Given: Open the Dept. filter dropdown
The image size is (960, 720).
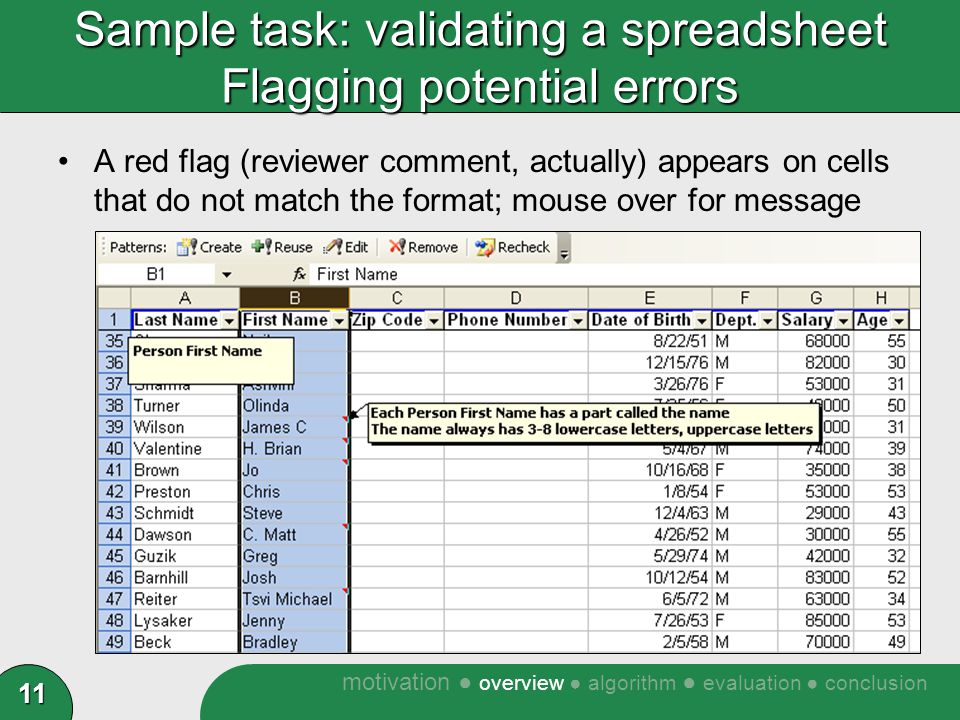Looking at the screenshot, I should click(x=767, y=321).
